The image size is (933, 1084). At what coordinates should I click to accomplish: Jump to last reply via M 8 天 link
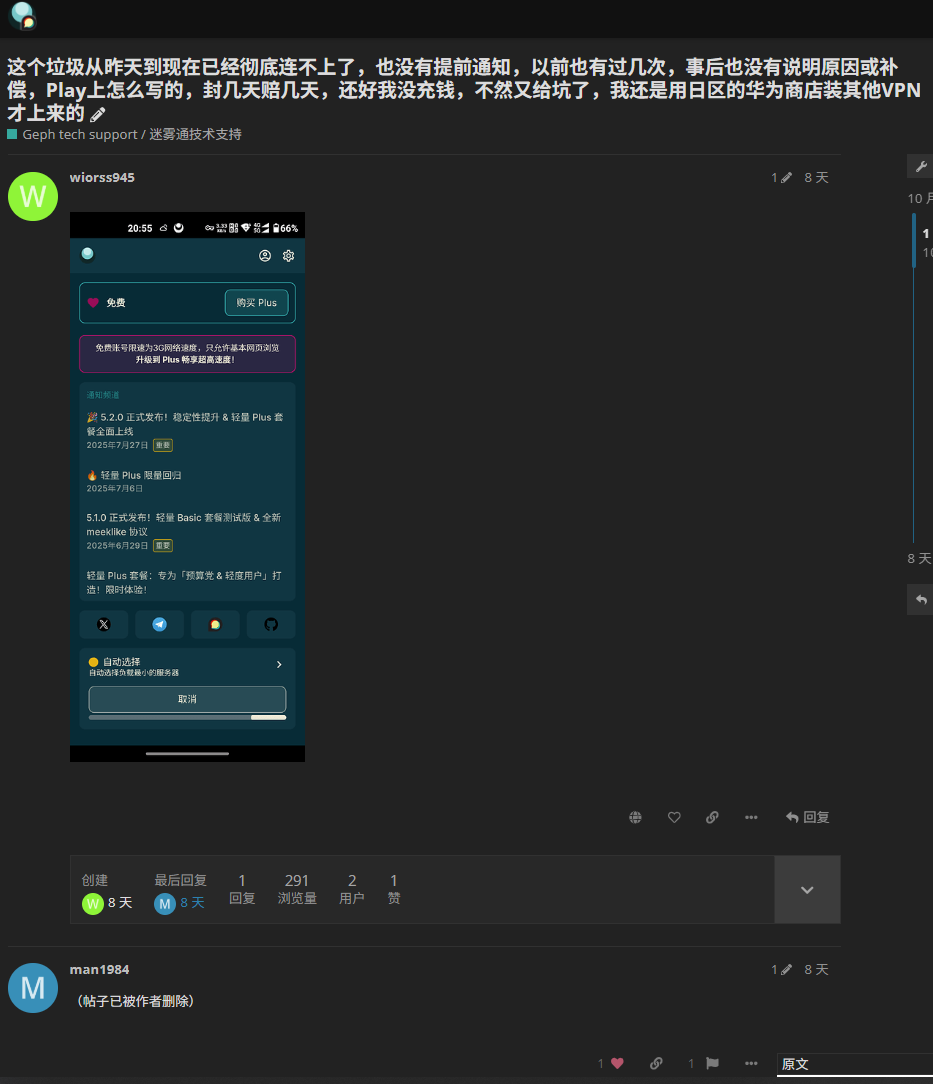pyautogui.click(x=180, y=903)
